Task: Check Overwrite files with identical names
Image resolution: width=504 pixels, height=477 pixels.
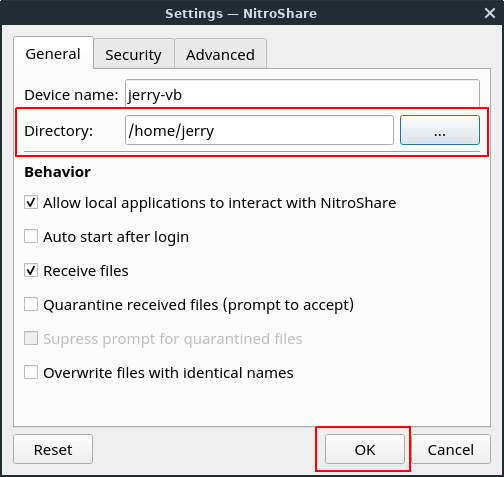Action: click(x=31, y=372)
